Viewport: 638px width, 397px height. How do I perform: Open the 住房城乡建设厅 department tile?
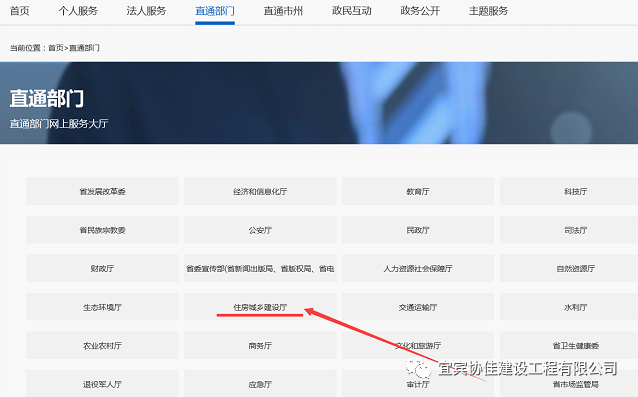260,307
